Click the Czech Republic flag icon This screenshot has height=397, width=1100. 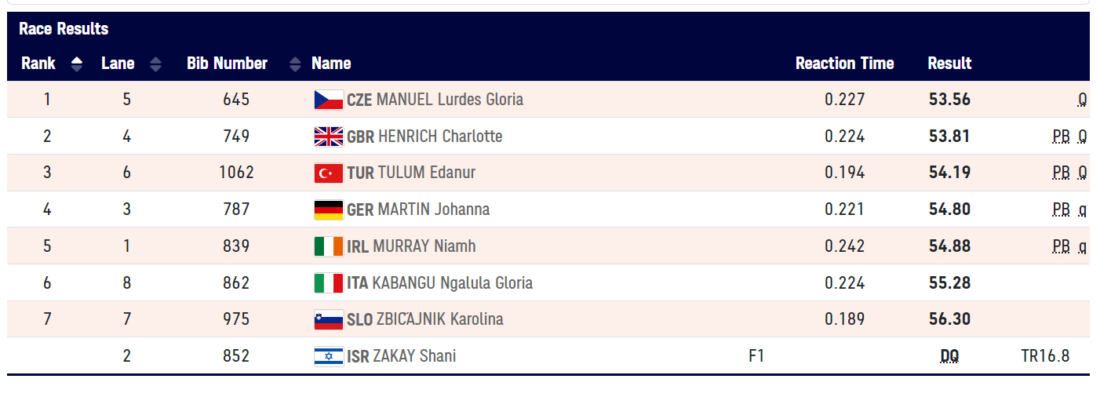pos(328,100)
